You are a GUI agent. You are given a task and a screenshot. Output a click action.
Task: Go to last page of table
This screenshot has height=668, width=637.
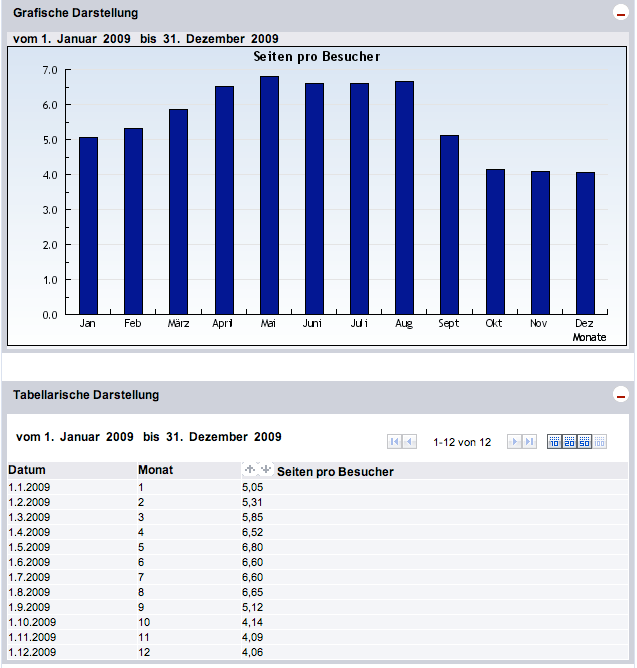pos(530,442)
